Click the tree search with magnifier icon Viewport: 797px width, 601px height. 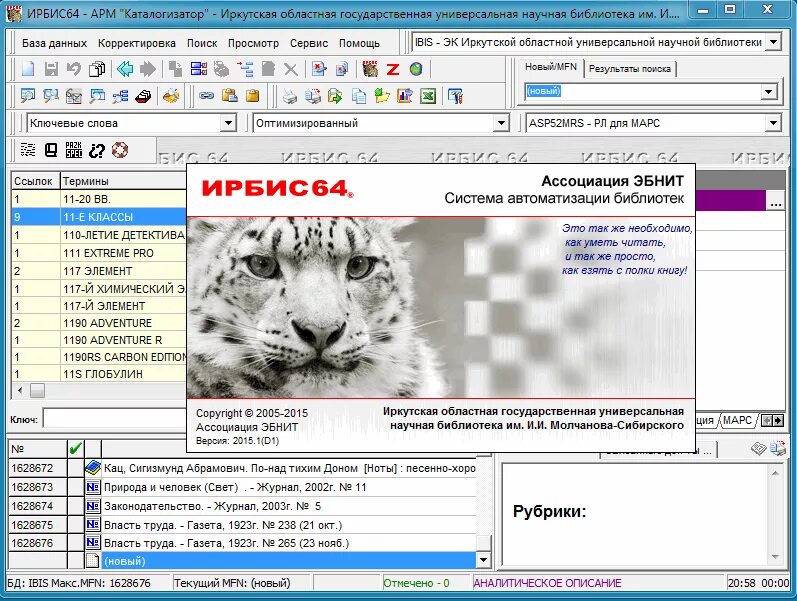[120, 96]
